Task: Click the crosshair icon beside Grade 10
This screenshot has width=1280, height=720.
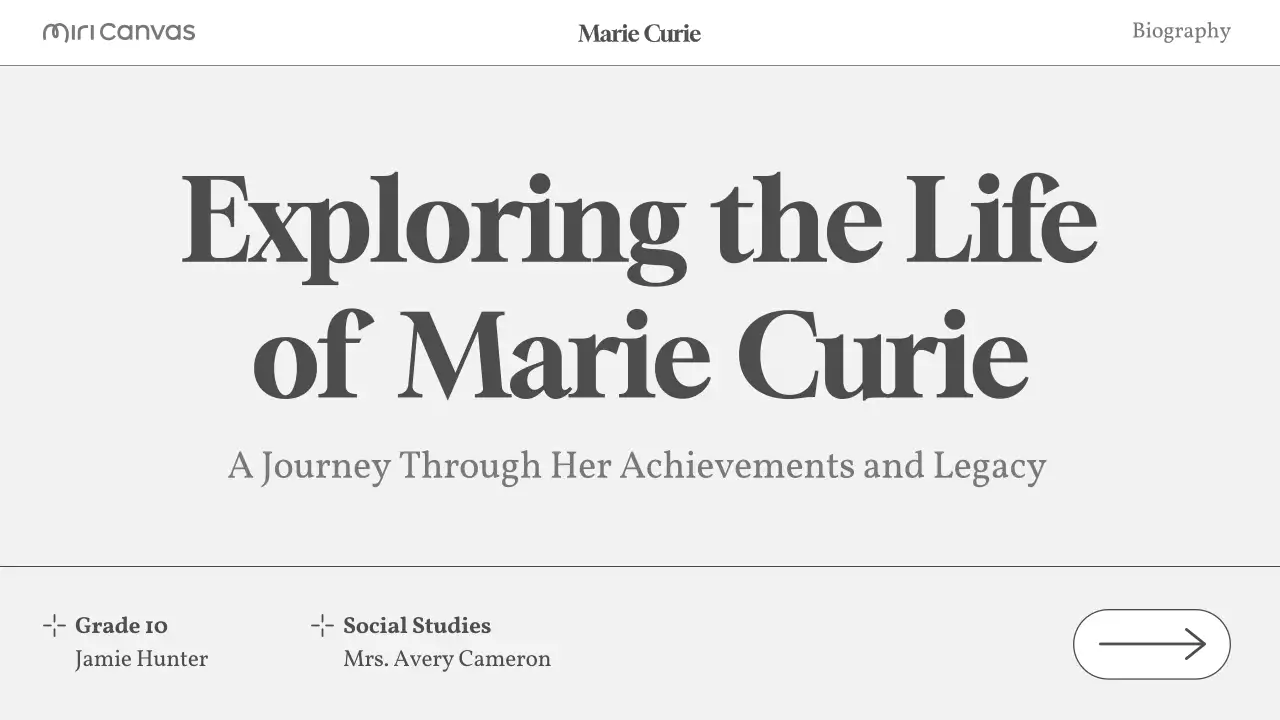Action: [54, 626]
